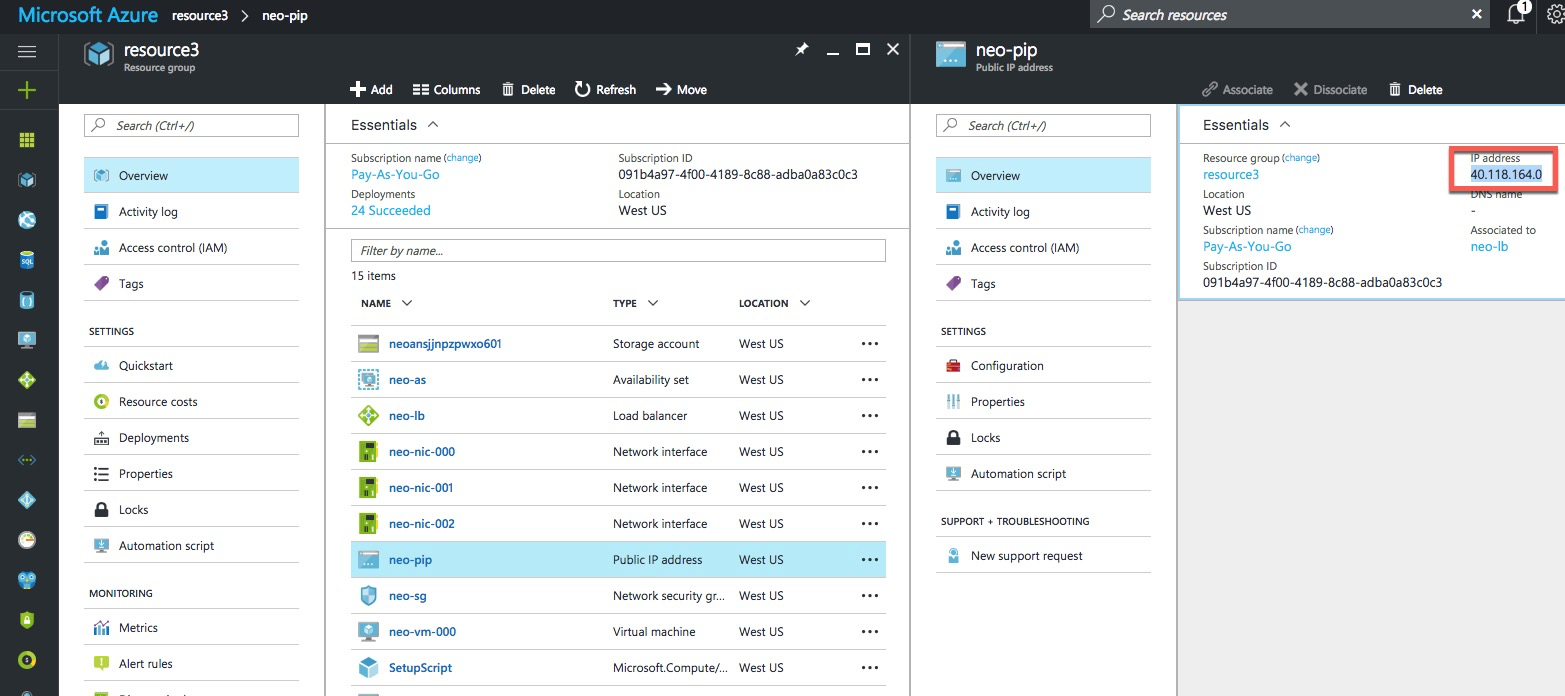Open Activity log in resource3 menu
The height and width of the screenshot is (696, 1565).
(x=191, y=211)
